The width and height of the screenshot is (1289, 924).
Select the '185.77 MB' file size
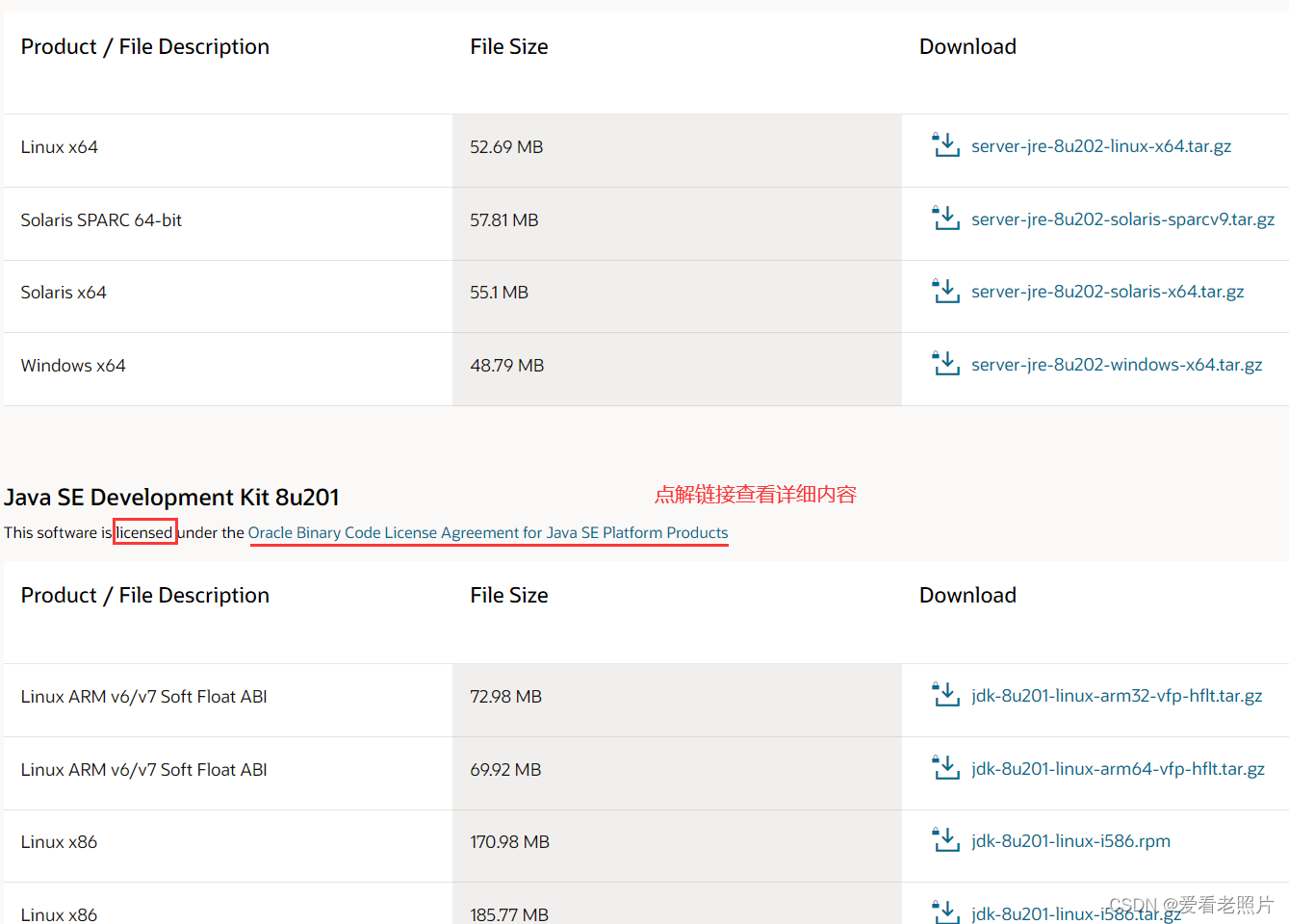click(509, 914)
